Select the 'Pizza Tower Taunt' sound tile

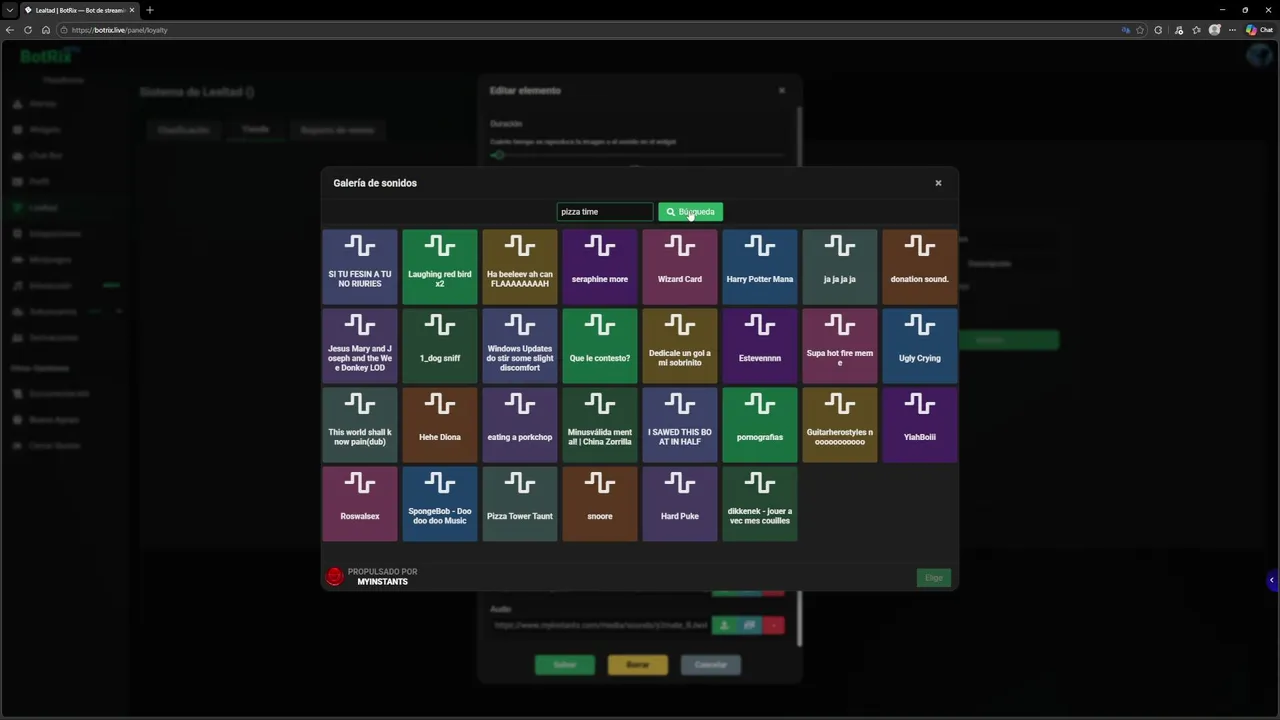pos(520,503)
